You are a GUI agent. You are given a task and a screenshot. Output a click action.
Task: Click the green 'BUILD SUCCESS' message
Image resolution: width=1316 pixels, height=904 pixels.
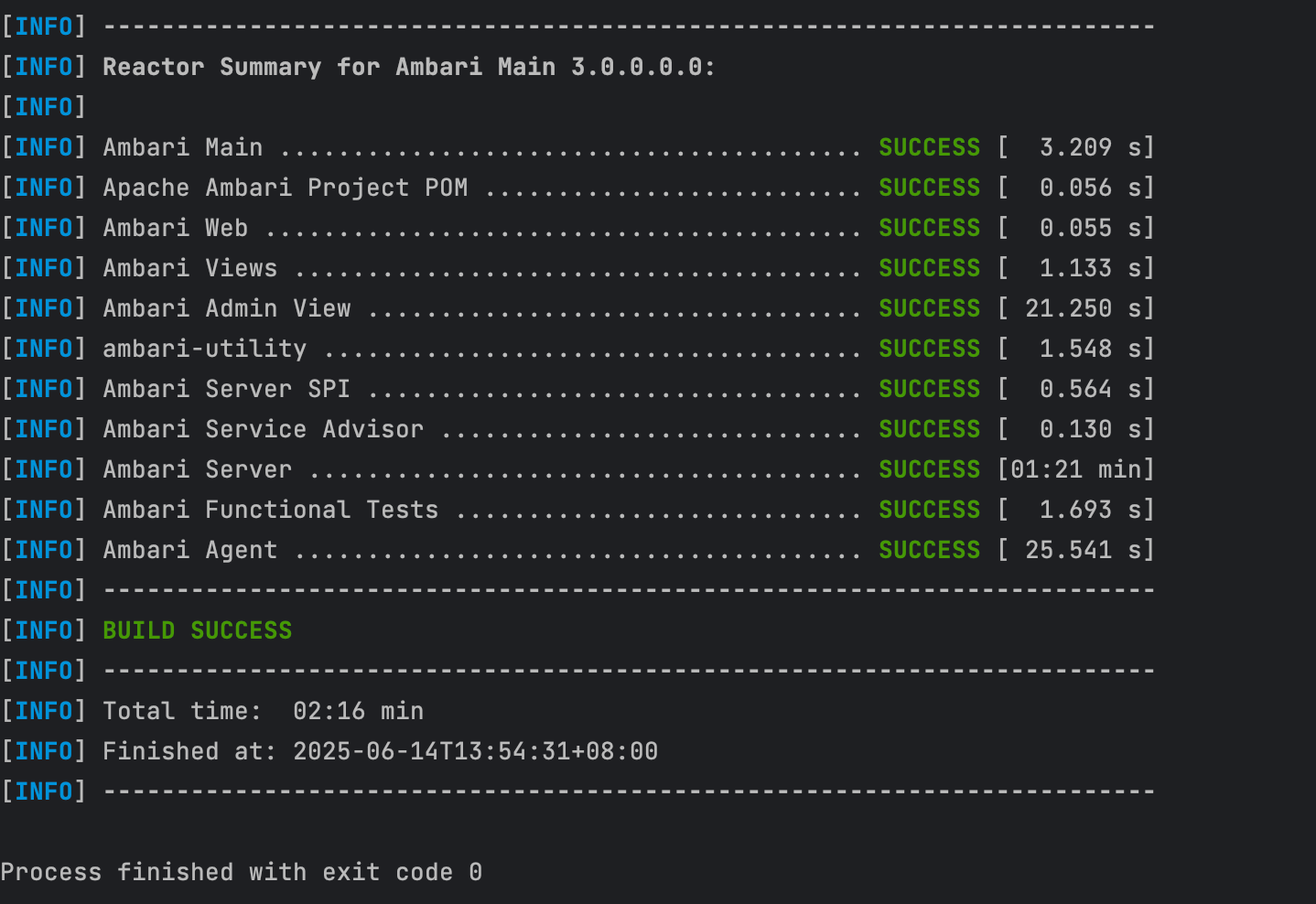click(198, 630)
